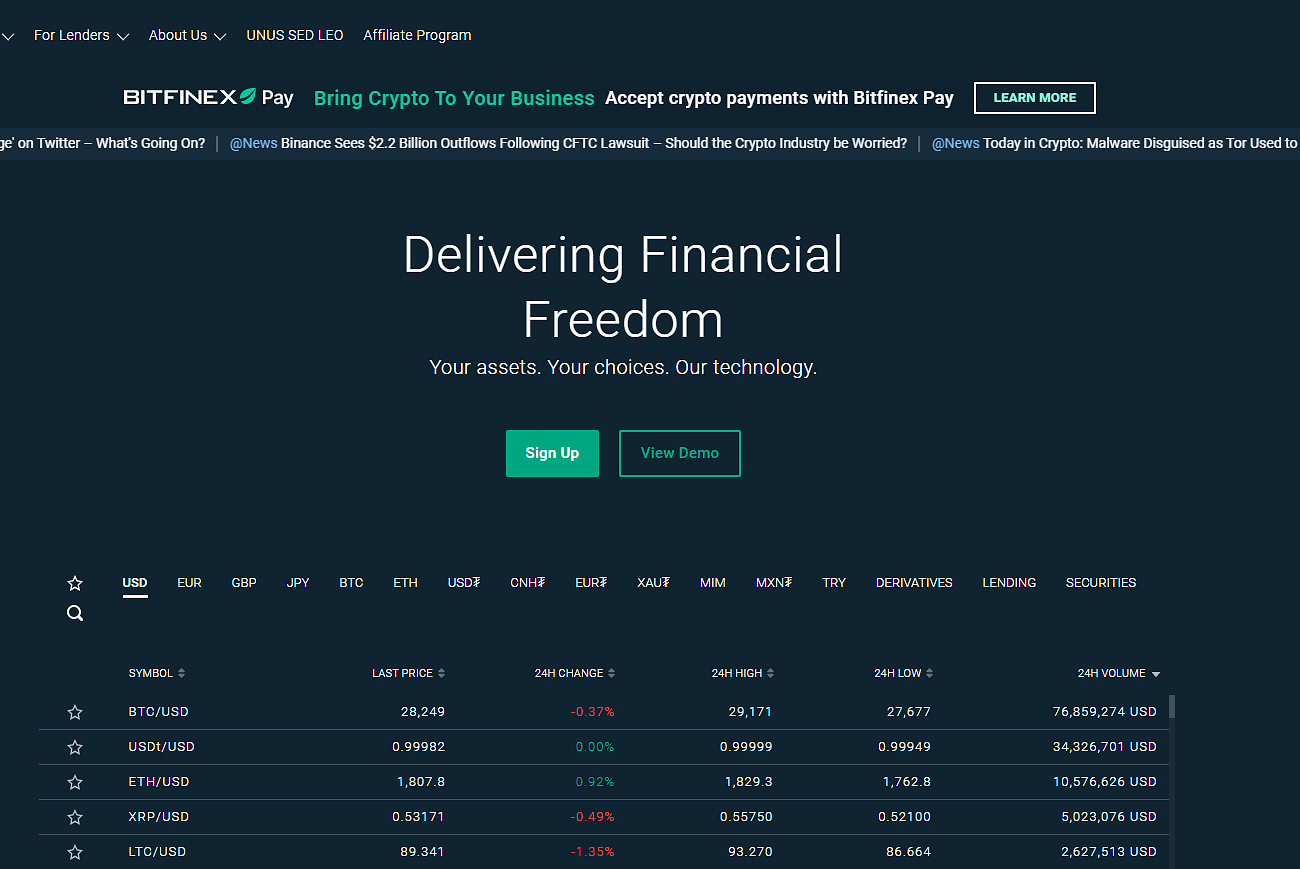The image size is (1300, 869).
Task: Open the USDt/USD trading pair
Action: pyautogui.click(x=162, y=747)
